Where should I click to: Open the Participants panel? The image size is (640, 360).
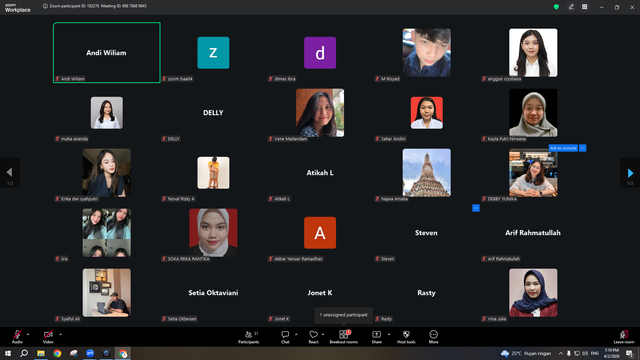tap(249, 337)
